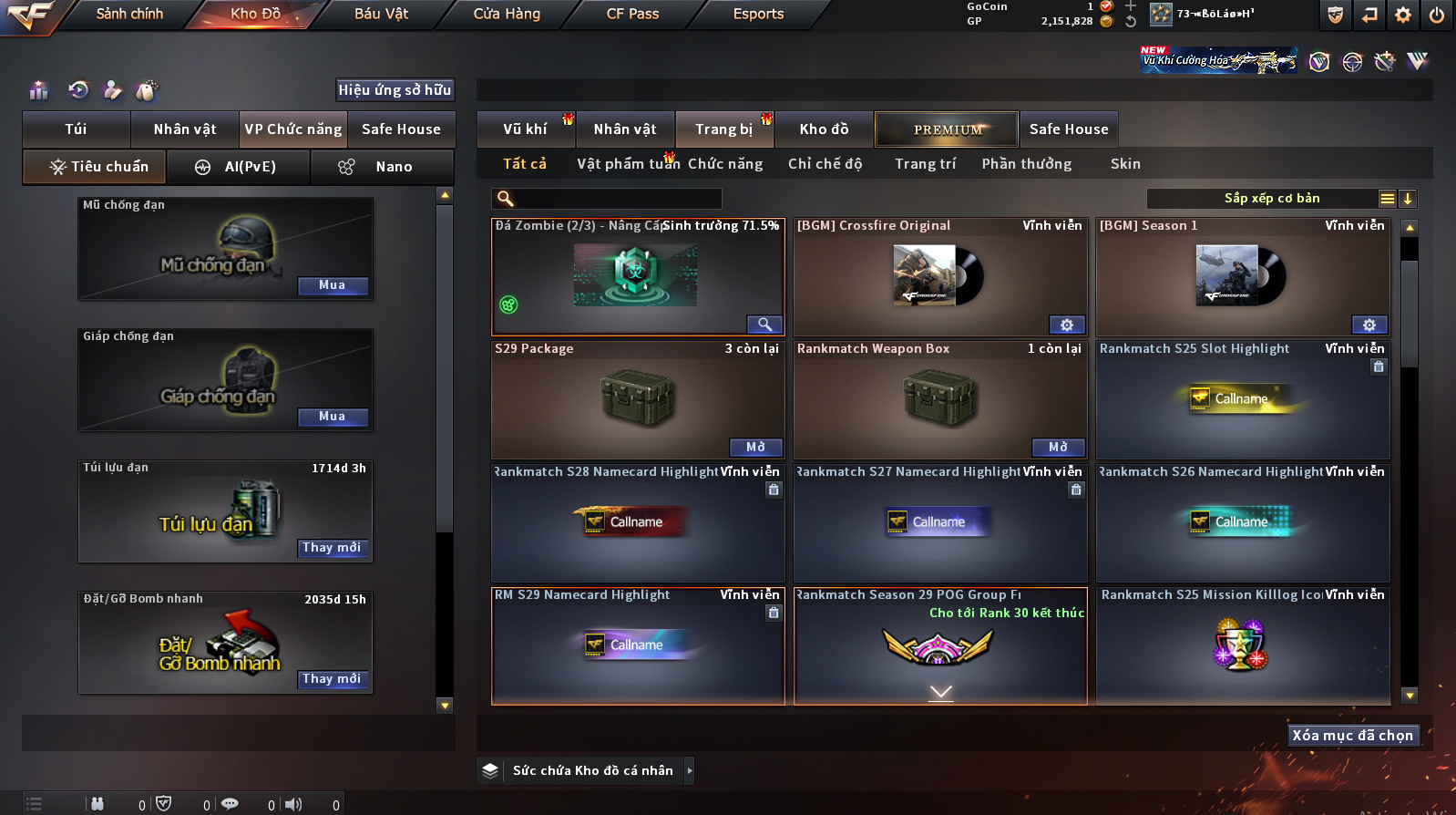Open settings gear on BGM Crossfire Original
The width and height of the screenshot is (1456, 815).
1067,325
